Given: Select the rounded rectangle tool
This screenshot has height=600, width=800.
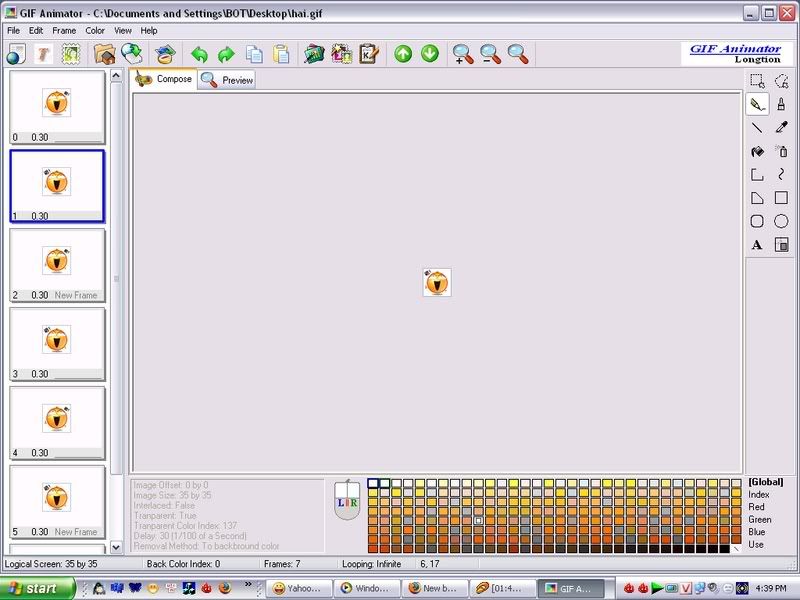Looking at the screenshot, I should pyautogui.click(x=757, y=221).
